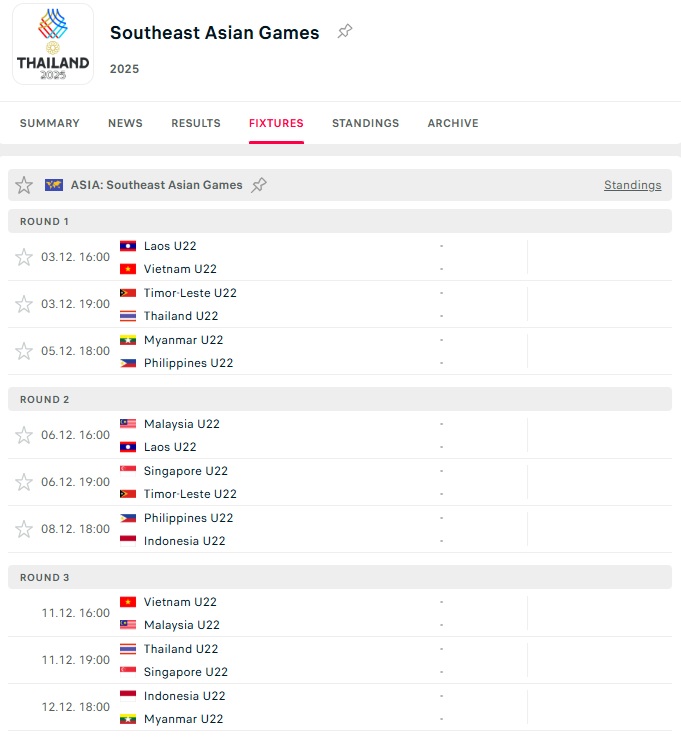Image resolution: width=681 pixels, height=751 pixels.
Task: Favorite the Myanmar U22 vs Philippines U22 match
Action: (24, 351)
